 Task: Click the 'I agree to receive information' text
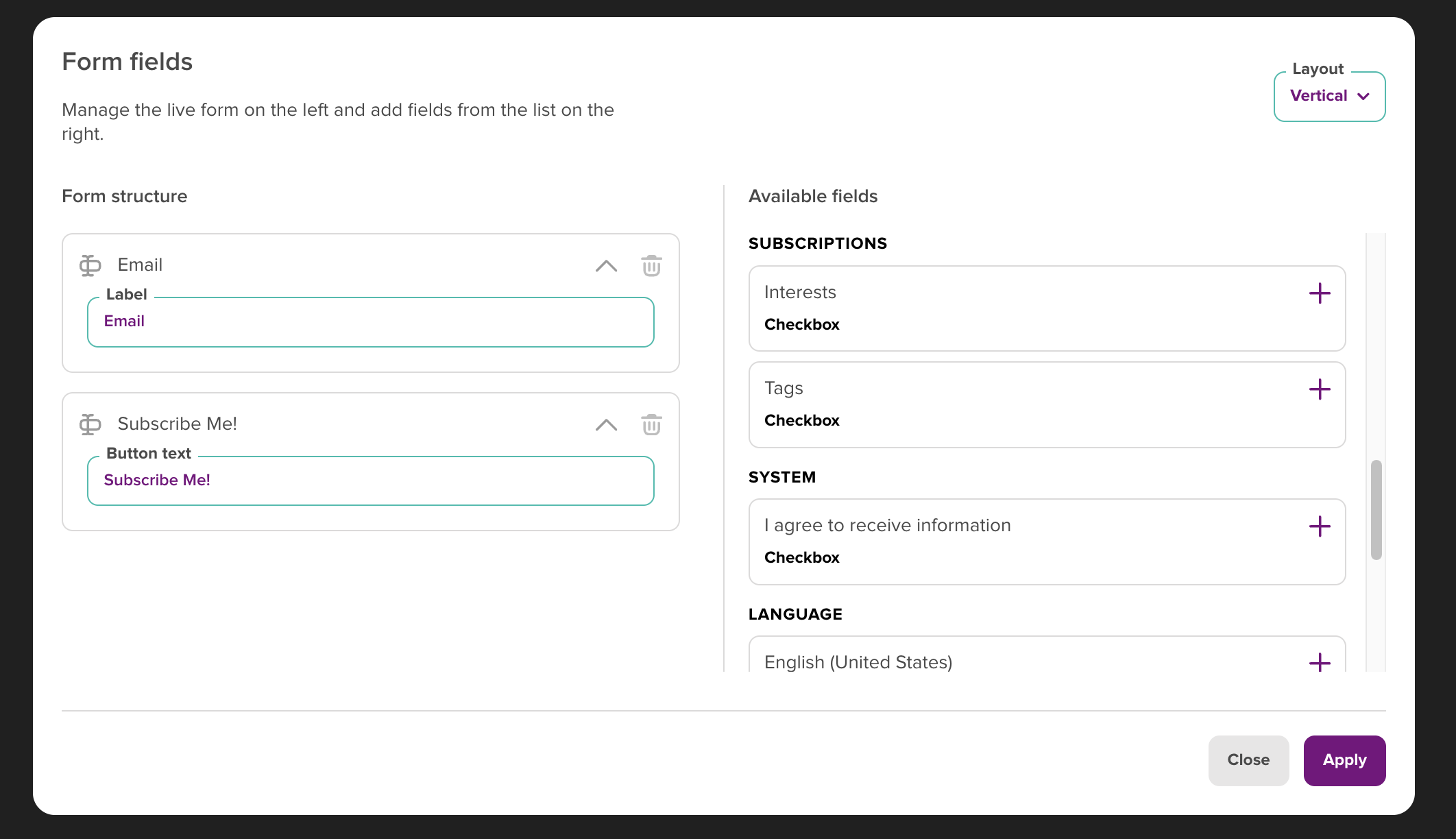pos(888,525)
